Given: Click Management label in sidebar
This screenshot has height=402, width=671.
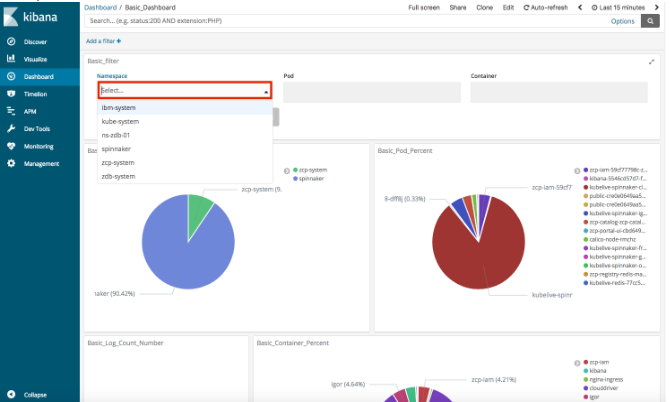Looking at the screenshot, I should 41,164.
